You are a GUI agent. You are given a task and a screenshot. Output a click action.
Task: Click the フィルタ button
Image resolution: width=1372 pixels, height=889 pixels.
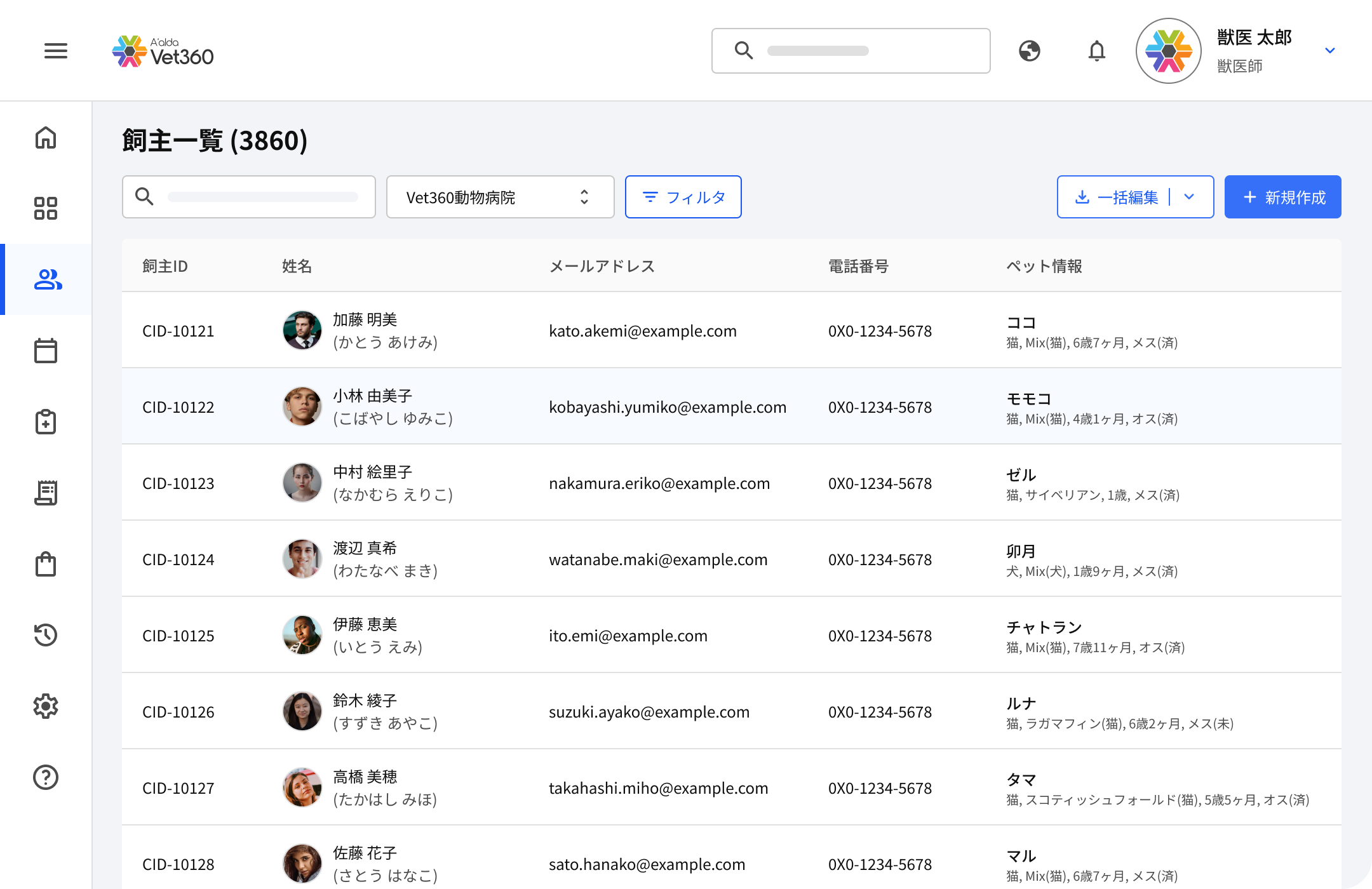[683, 197]
